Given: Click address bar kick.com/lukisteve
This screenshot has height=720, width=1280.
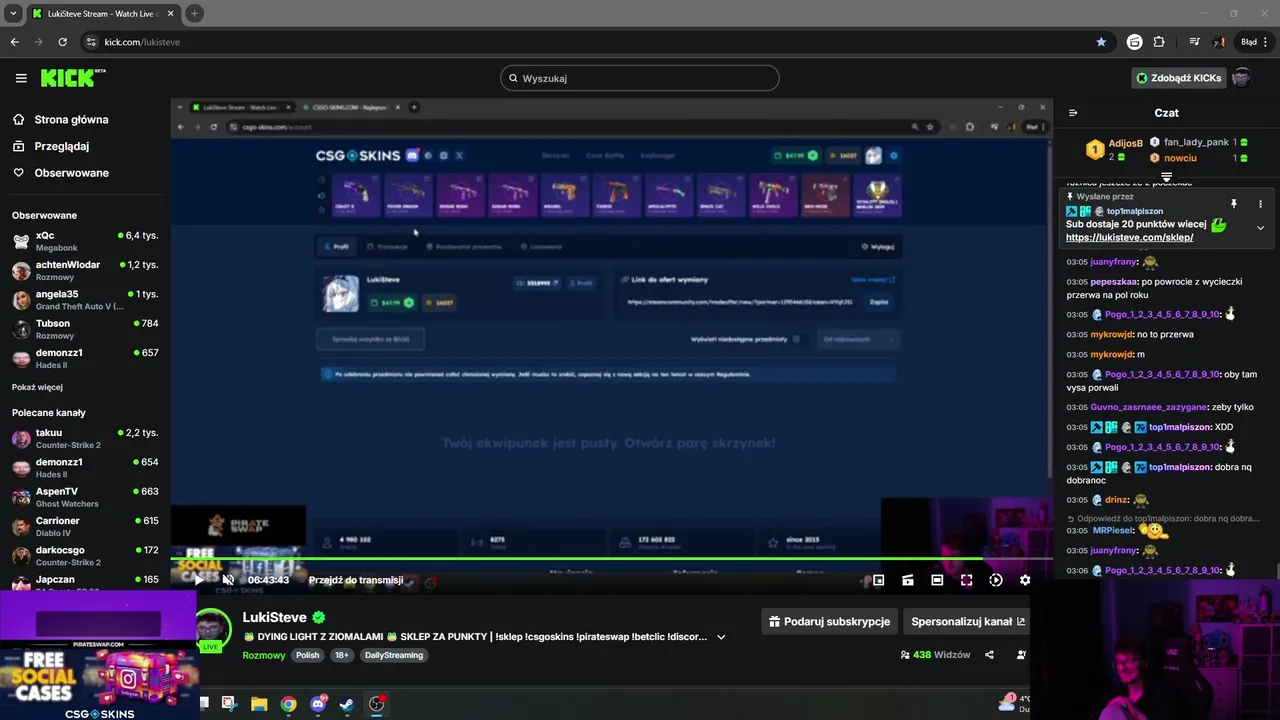Looking at the screenshot, I should coord(142,42).
